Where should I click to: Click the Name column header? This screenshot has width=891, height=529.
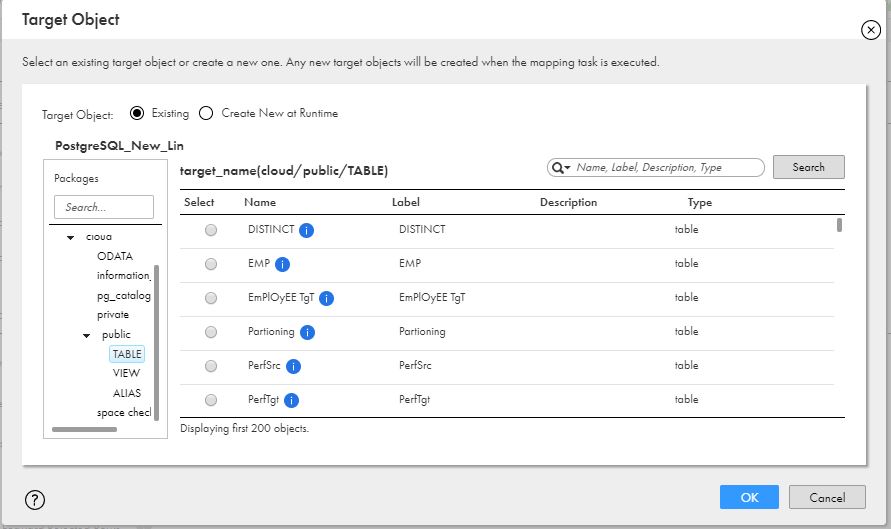(x=260, y=202)
